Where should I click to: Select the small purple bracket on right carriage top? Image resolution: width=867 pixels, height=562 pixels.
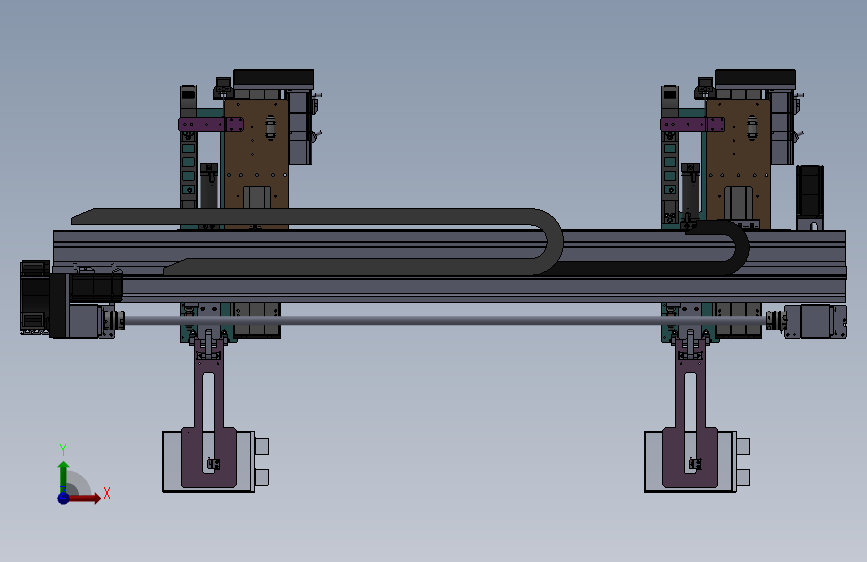point(692,124)
